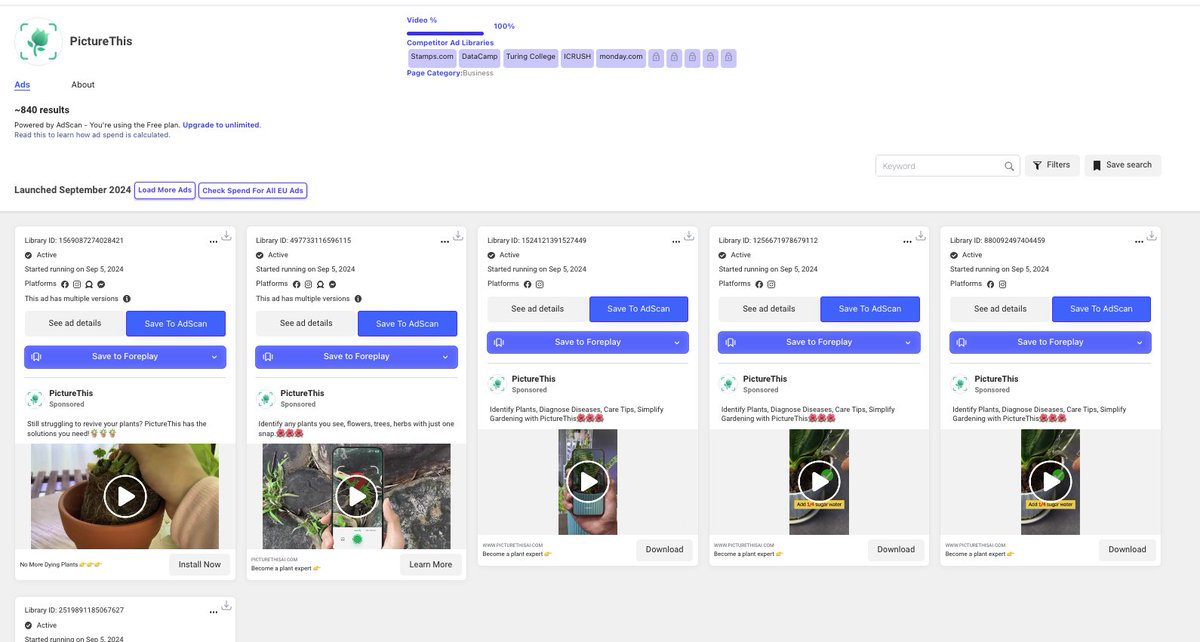Click the download icon on ad 1256671978679112
The image size is (1200, 642).
point(920,236)
